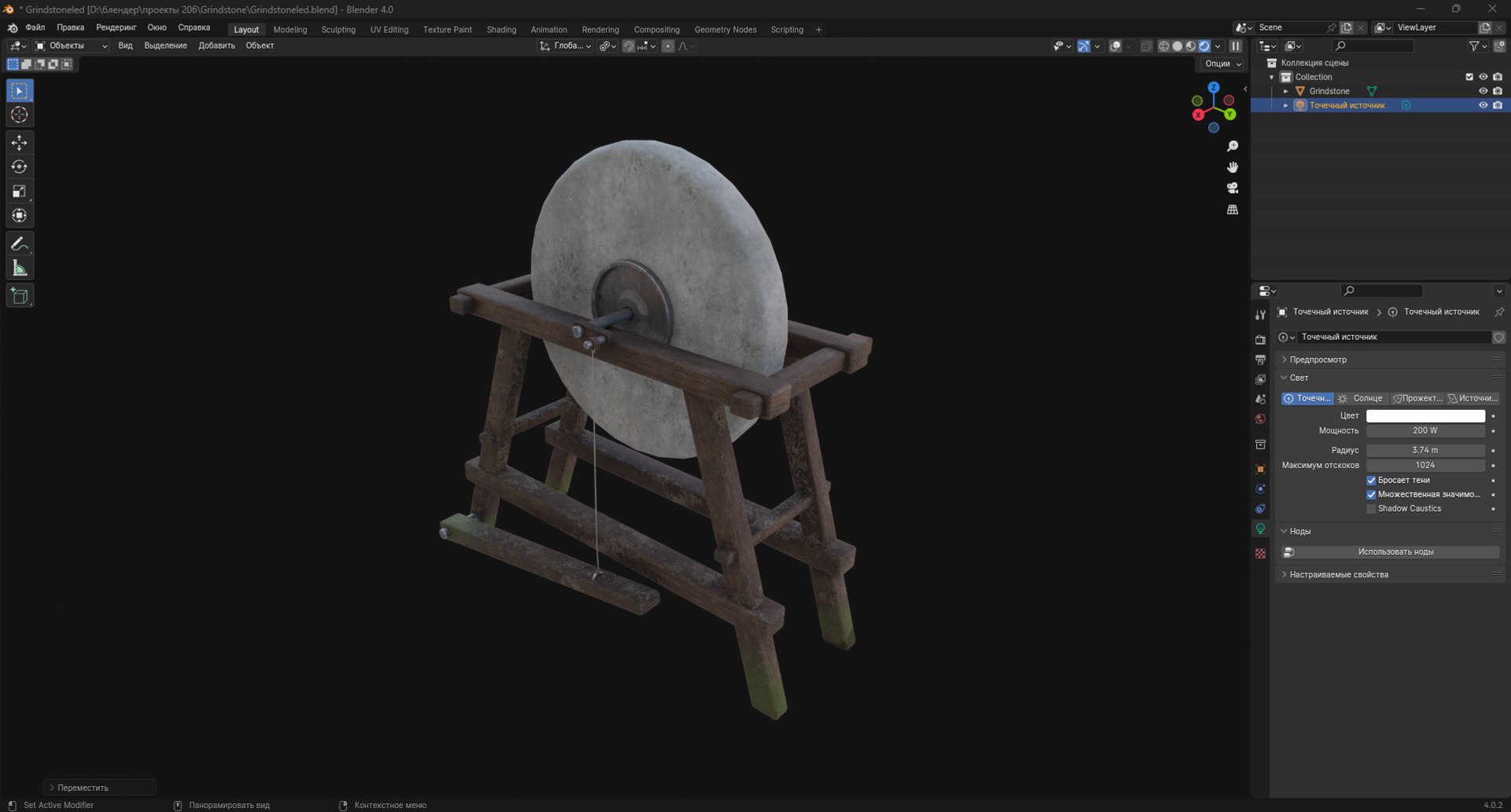Viewport: 1511px width, 812px height.
Task: Click the white 'Цвет' light color swatch
Action: coord(1425,415)
